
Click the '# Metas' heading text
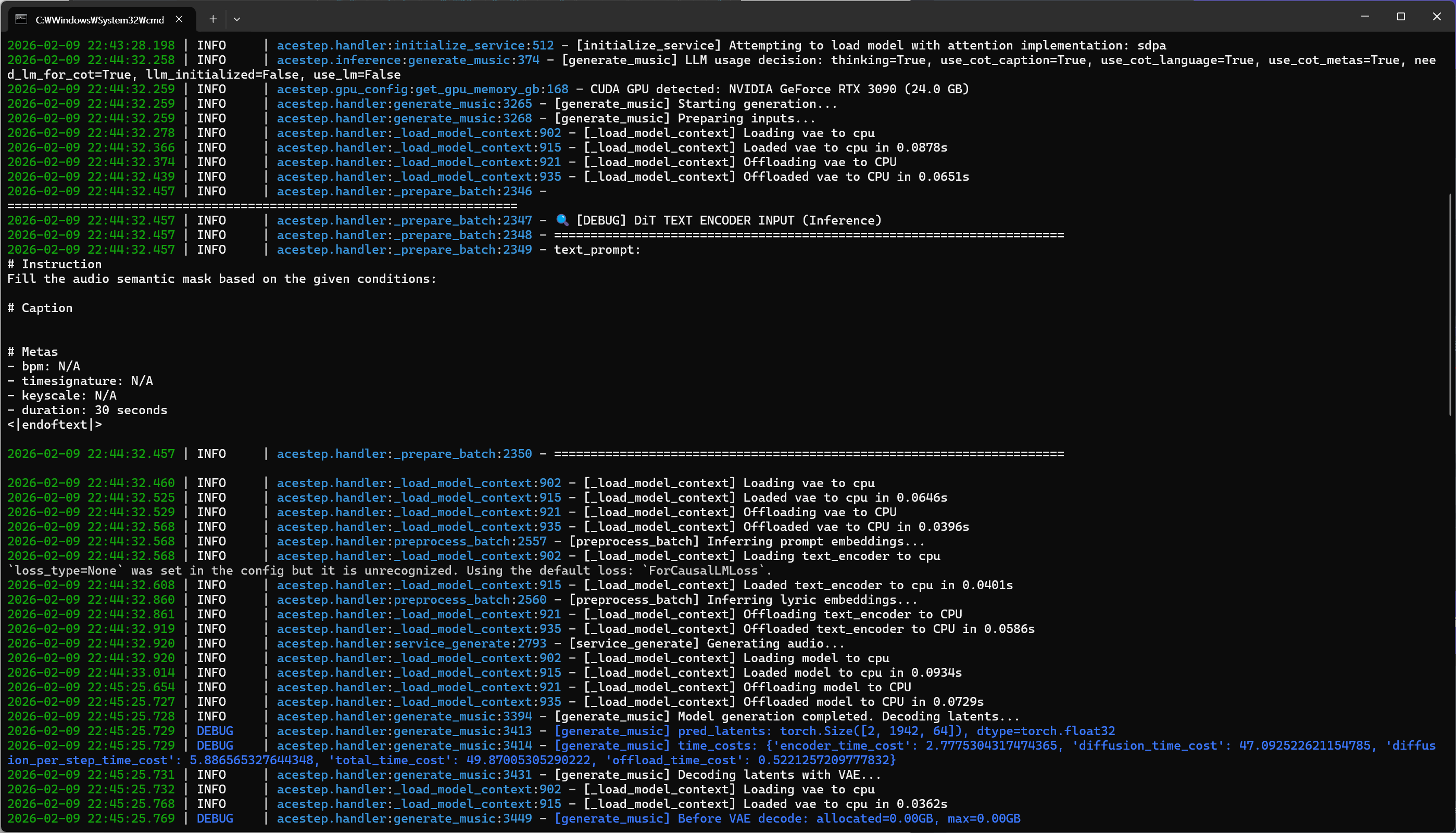[x=33, y=352]
